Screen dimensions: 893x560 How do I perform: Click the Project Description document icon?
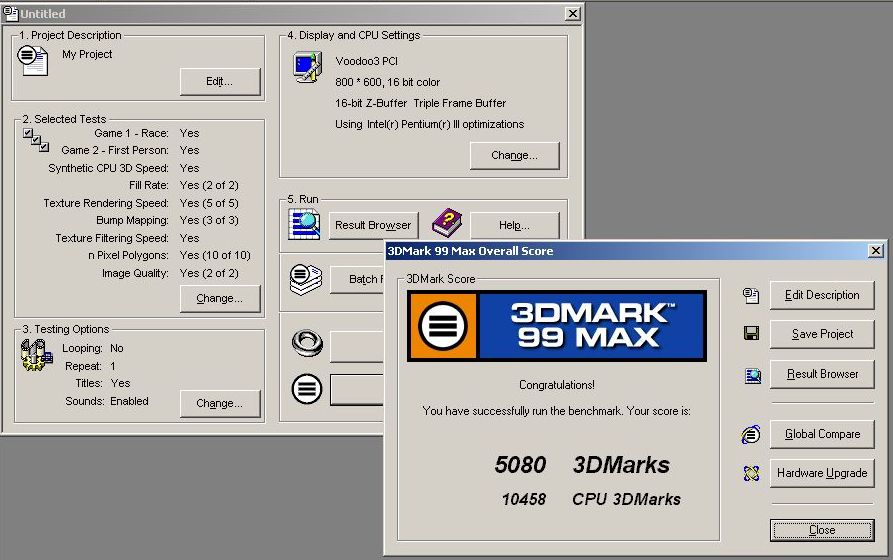pyautogui.click(x=33, y=60)
